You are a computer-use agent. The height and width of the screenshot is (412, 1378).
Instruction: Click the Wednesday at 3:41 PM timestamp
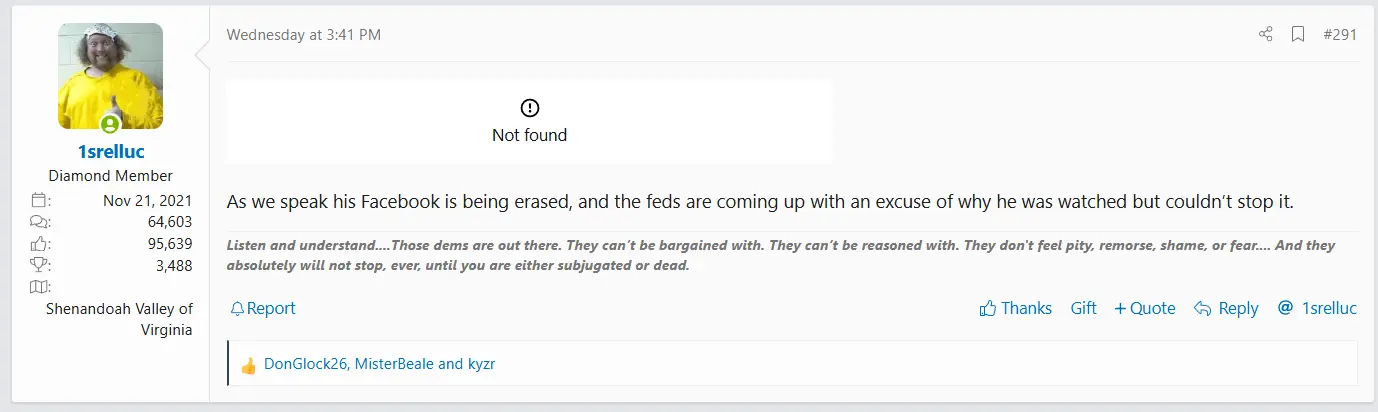pos(303,35)
